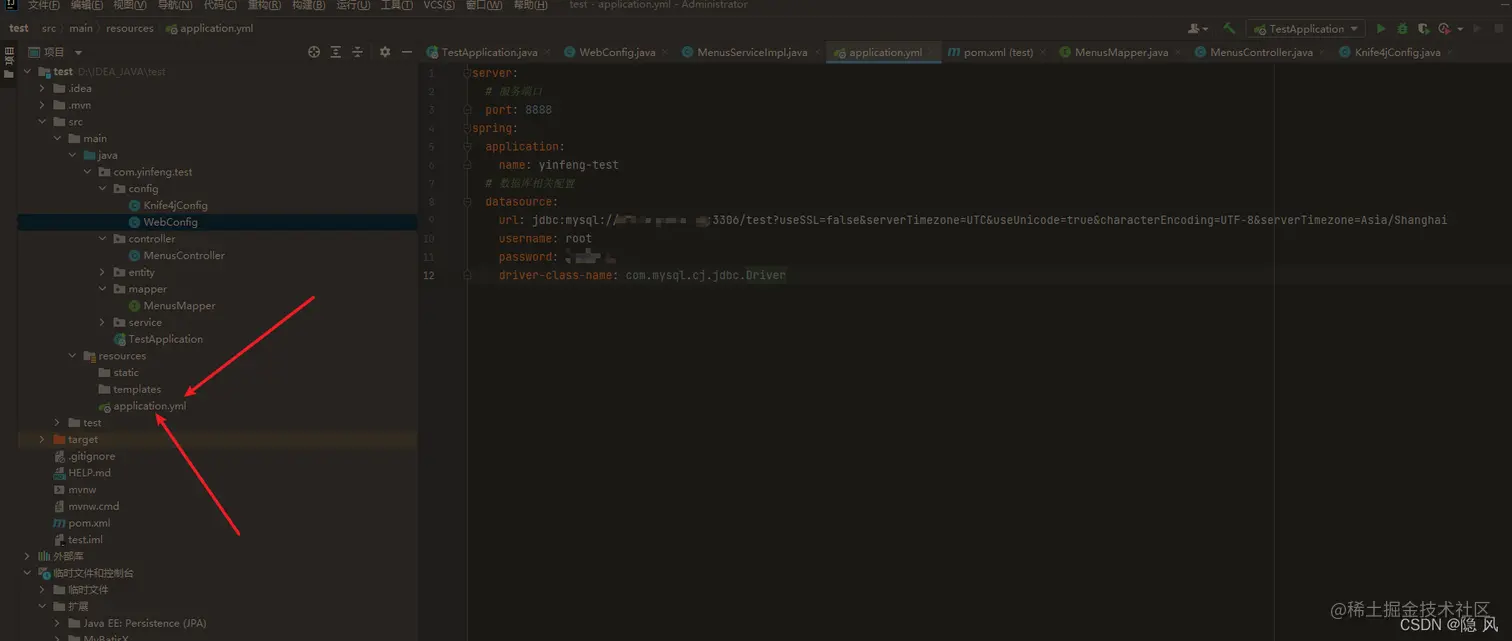Open the user account icon dropdown
The height and width of the screenshot is (641, 1512).
[1197, 29]
